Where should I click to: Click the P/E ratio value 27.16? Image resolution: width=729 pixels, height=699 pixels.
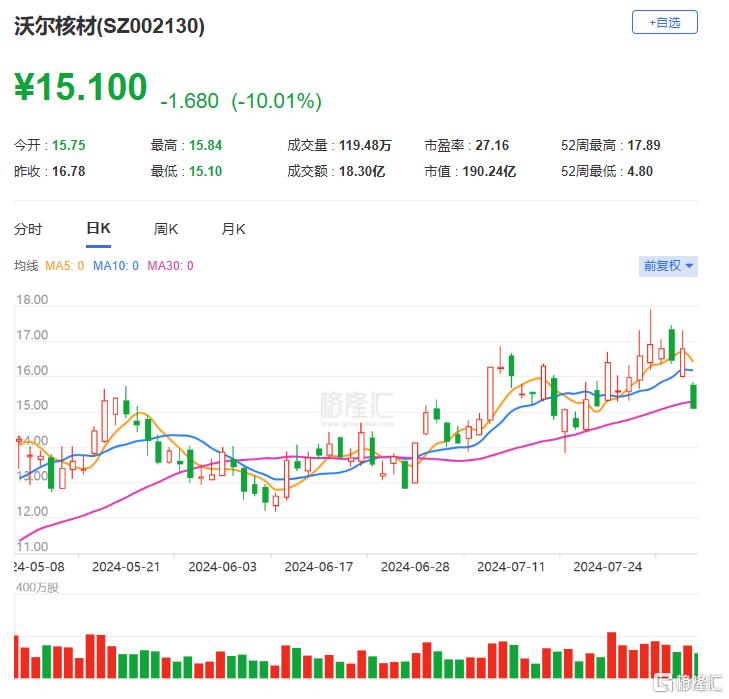tap(492, 145)
